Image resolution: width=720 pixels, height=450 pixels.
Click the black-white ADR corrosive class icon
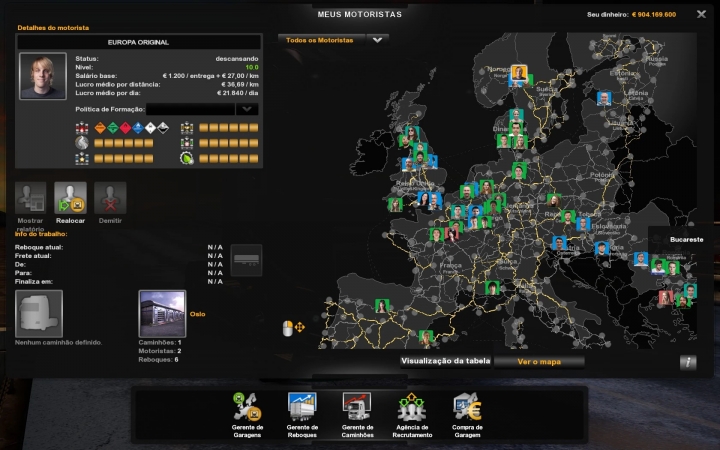pyautogui.click(x=163, y=128)
